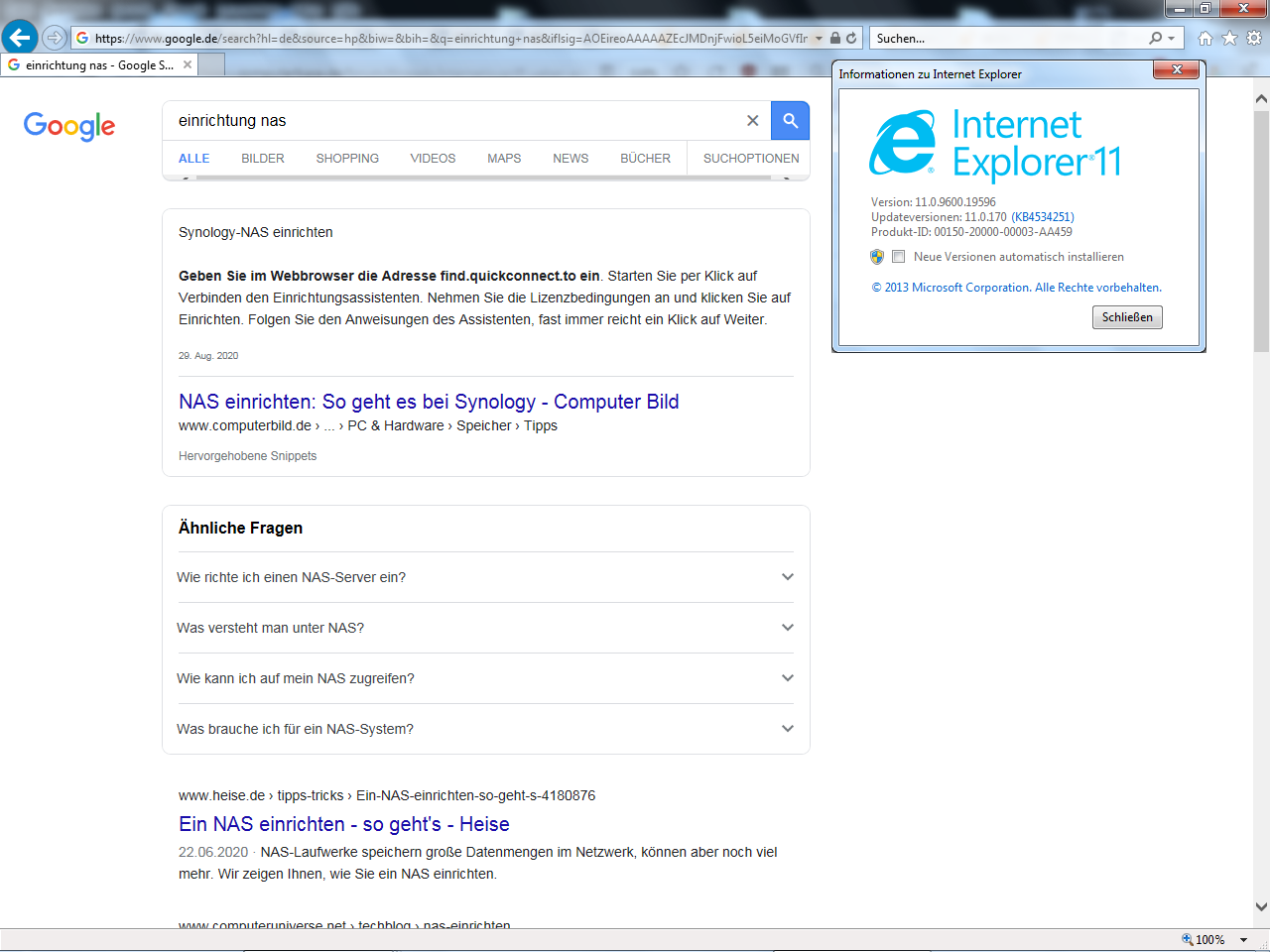Clear the search field with the X icon
The height and width of the screenshot is (952, 1270).
click(753, 120)
